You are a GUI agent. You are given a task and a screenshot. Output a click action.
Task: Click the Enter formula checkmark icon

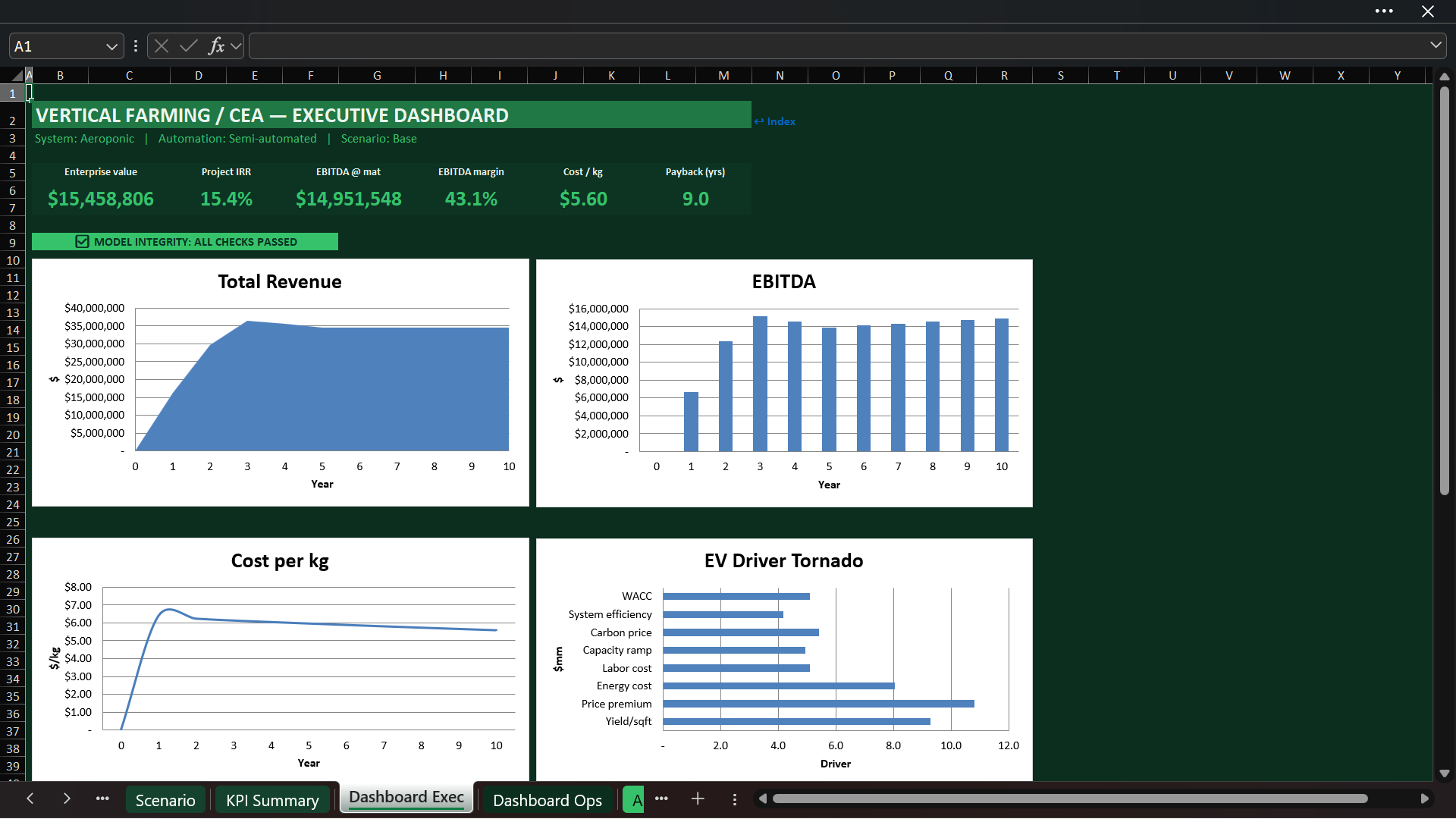(189, 46)
